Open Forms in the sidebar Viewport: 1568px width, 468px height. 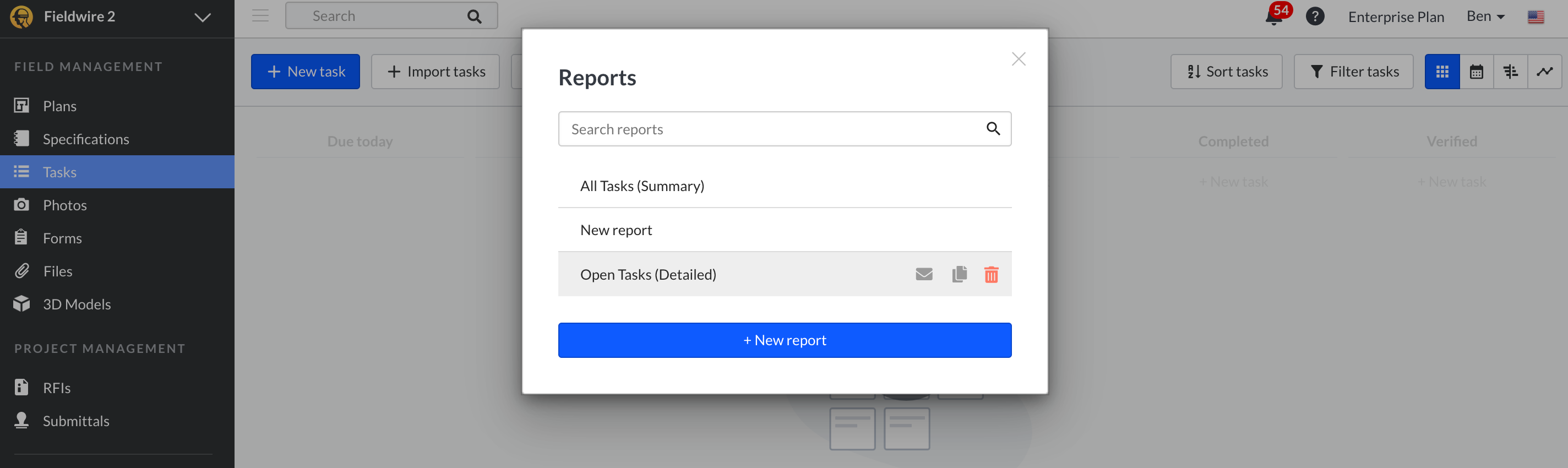(x=117, y=238)
